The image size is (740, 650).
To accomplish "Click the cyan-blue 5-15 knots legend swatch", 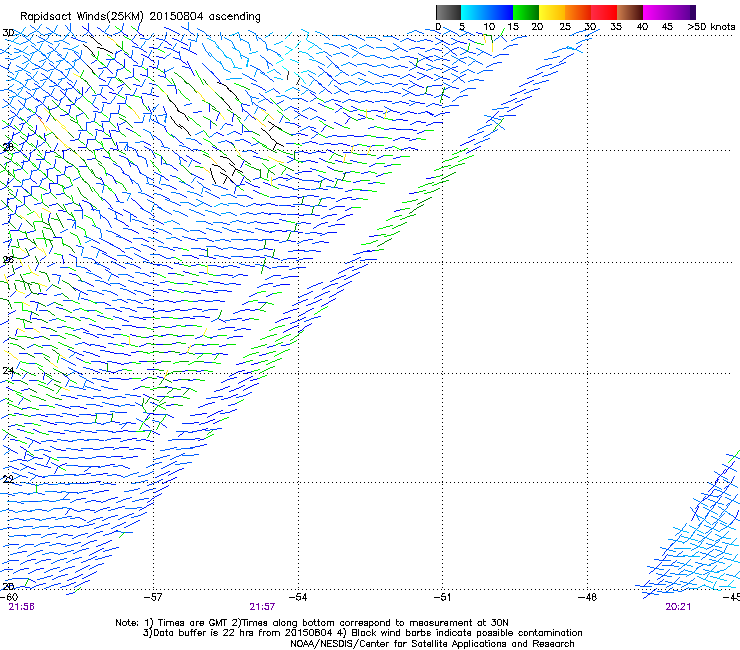I will point(487,12).
